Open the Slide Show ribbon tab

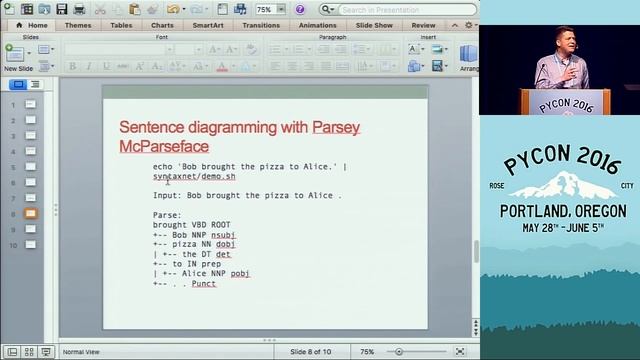click(374, 25)
